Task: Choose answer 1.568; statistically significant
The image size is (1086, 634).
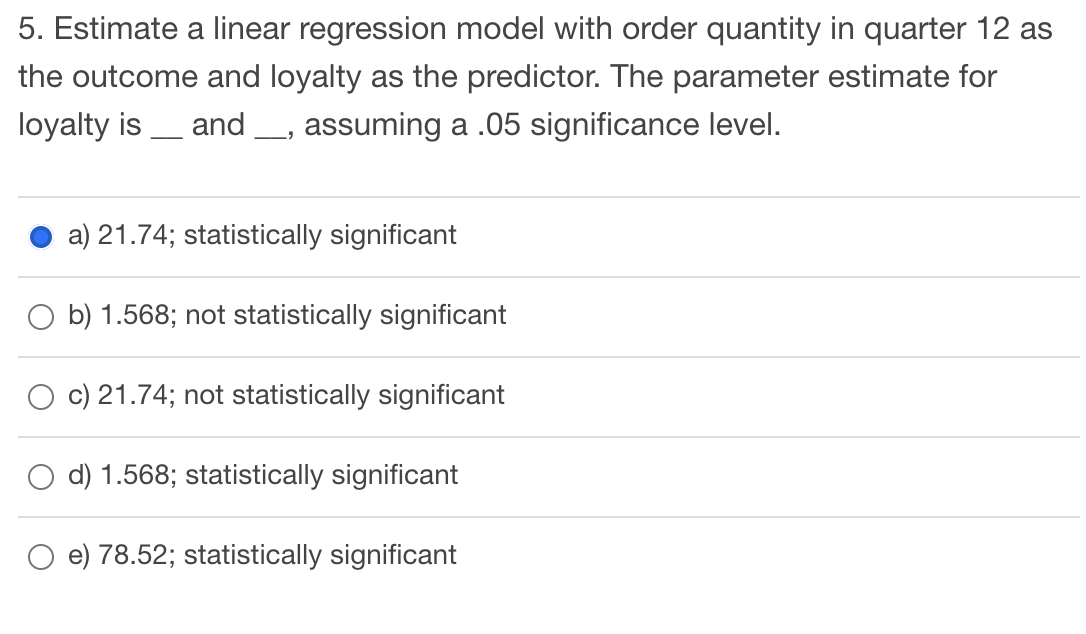Action: coord(261,476)
